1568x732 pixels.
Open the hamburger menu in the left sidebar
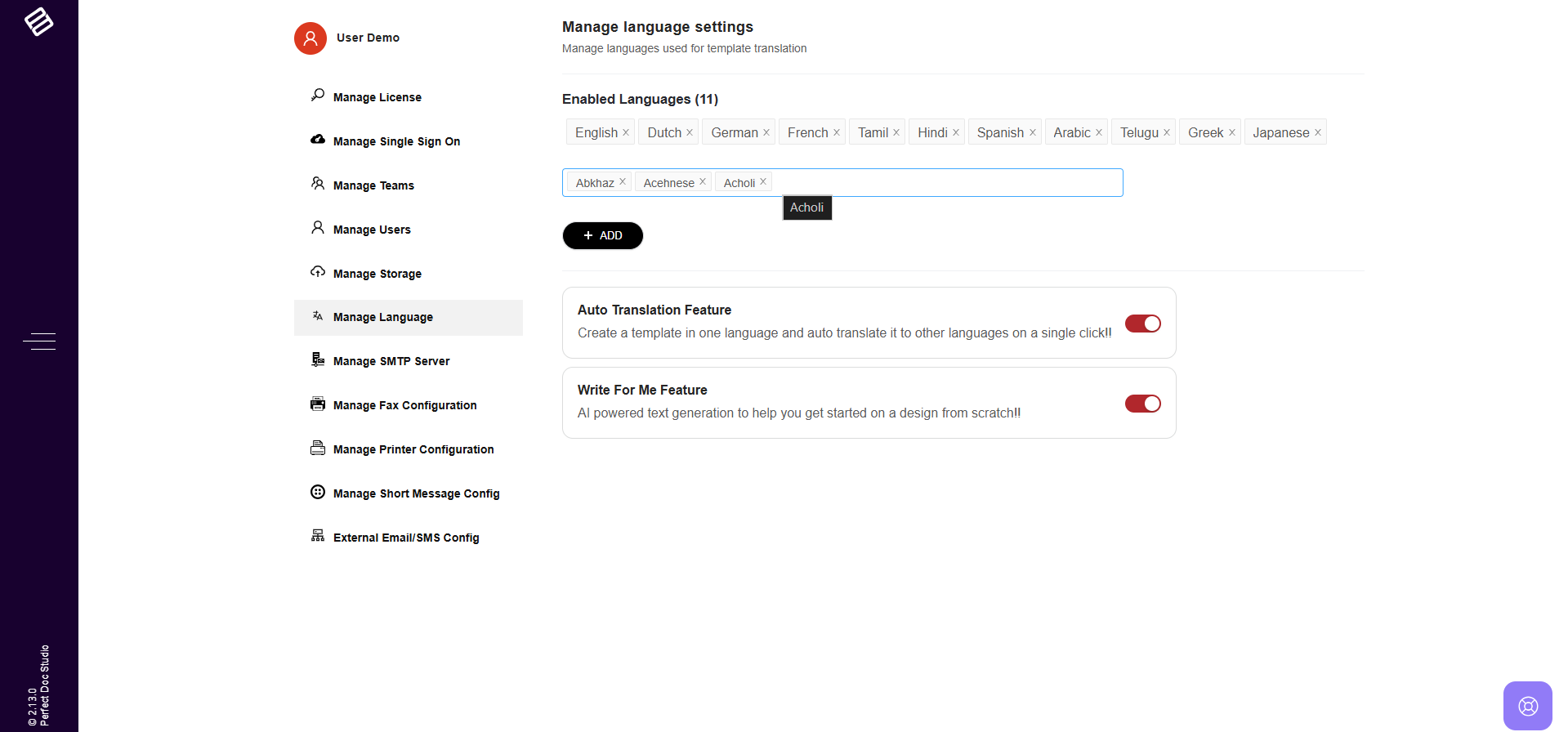pyautogui.click(x=39, y=341)
